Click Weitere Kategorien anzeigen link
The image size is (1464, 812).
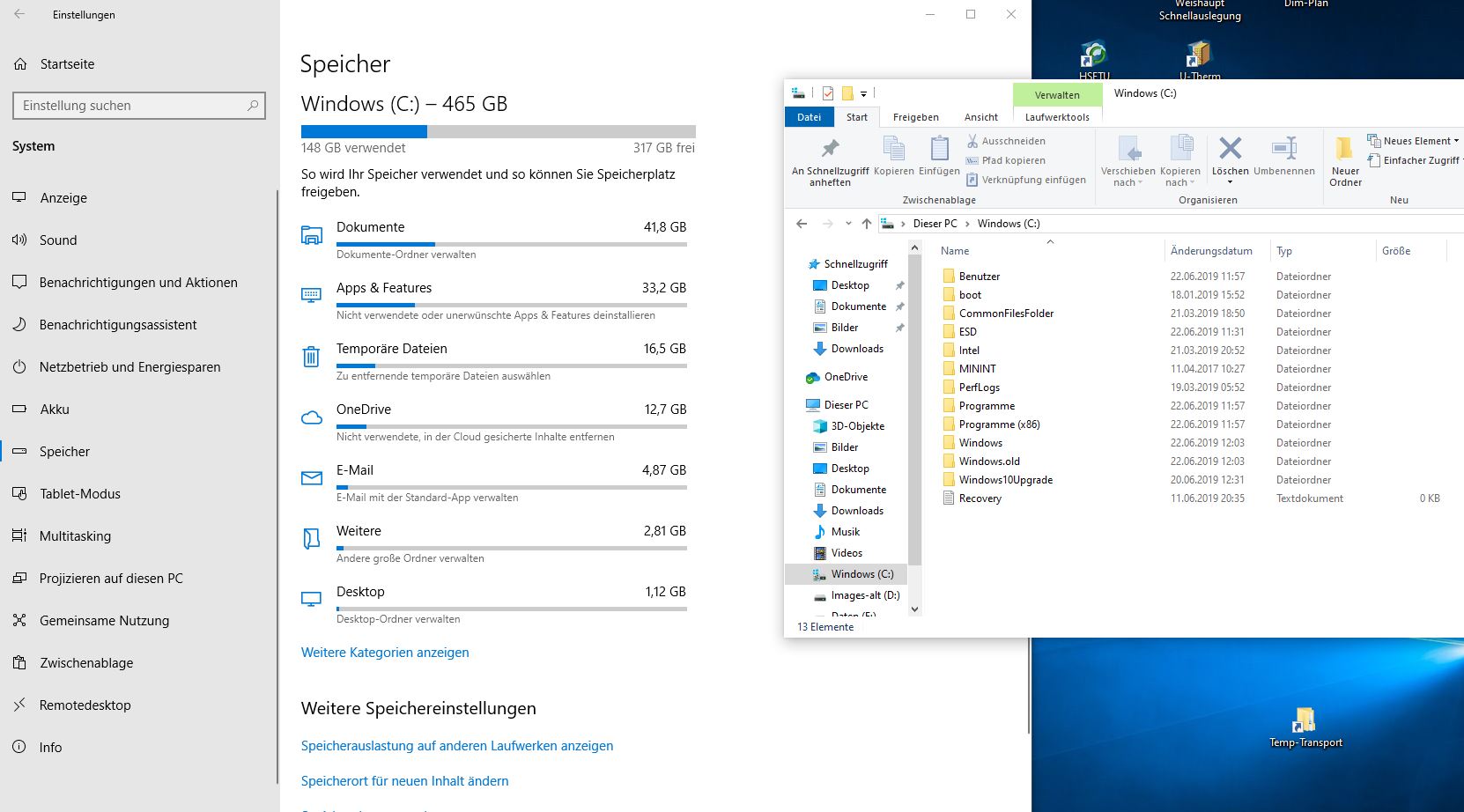click(385, 653)
